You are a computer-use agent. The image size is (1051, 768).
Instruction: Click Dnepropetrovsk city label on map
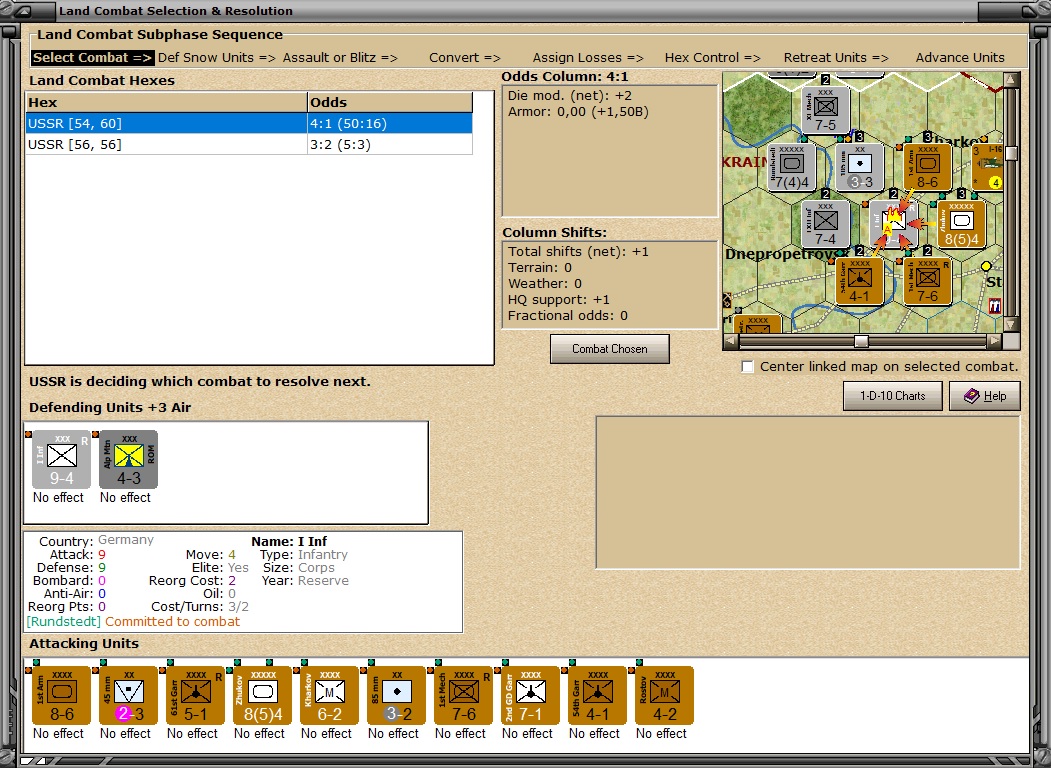pyautogui.click(x=787, y=255)
